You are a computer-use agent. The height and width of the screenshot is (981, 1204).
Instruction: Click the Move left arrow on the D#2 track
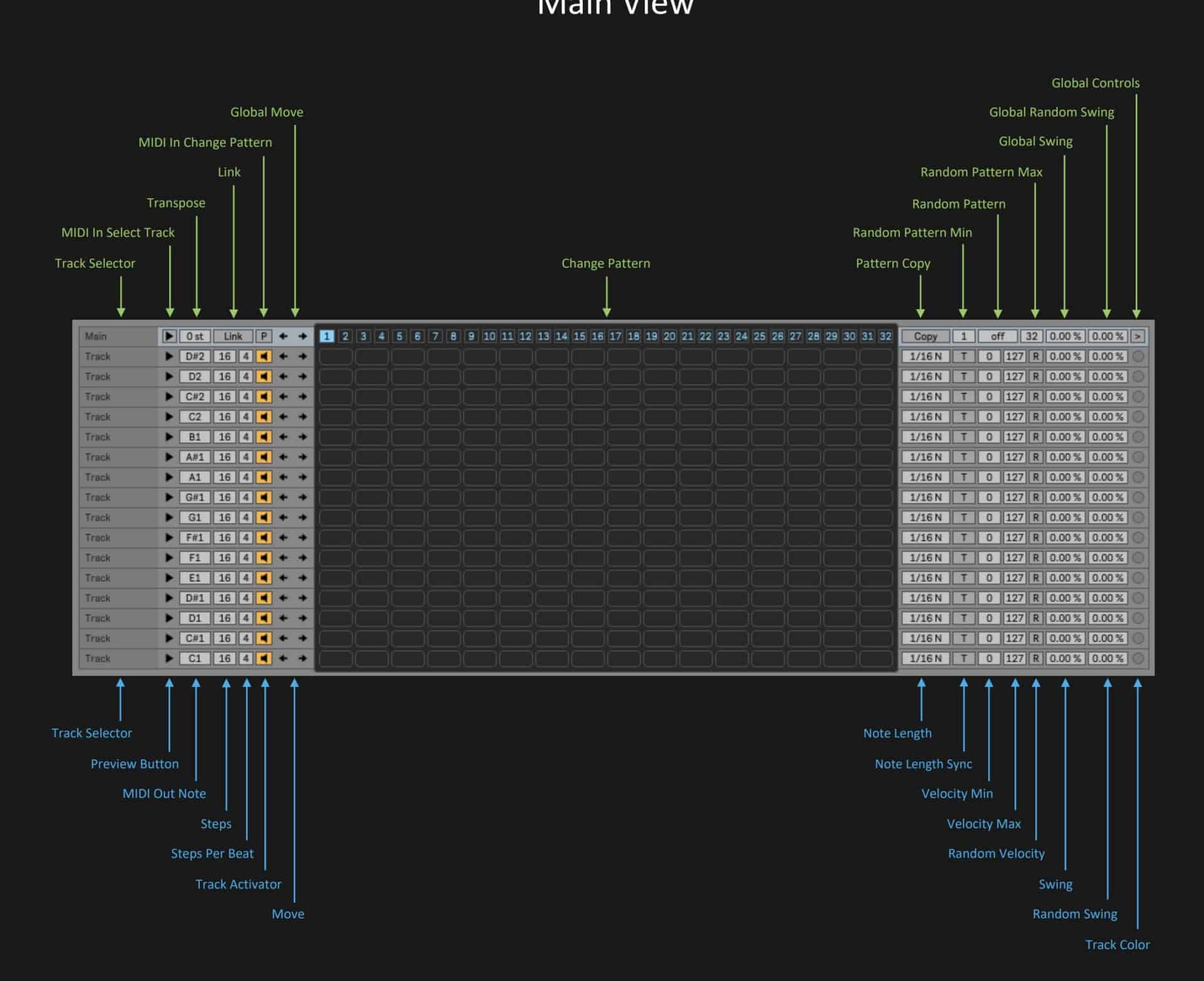point(283,356)
